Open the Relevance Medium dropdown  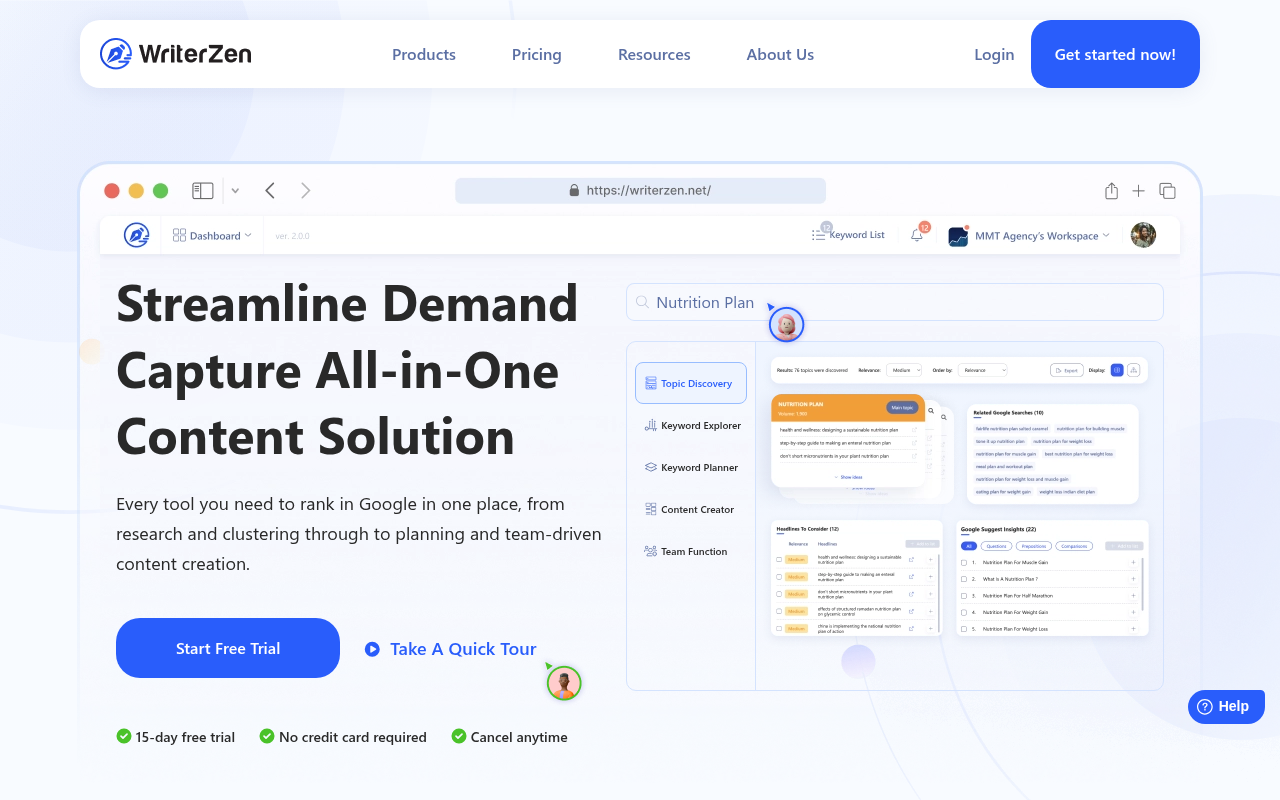(x=904, y=370)
